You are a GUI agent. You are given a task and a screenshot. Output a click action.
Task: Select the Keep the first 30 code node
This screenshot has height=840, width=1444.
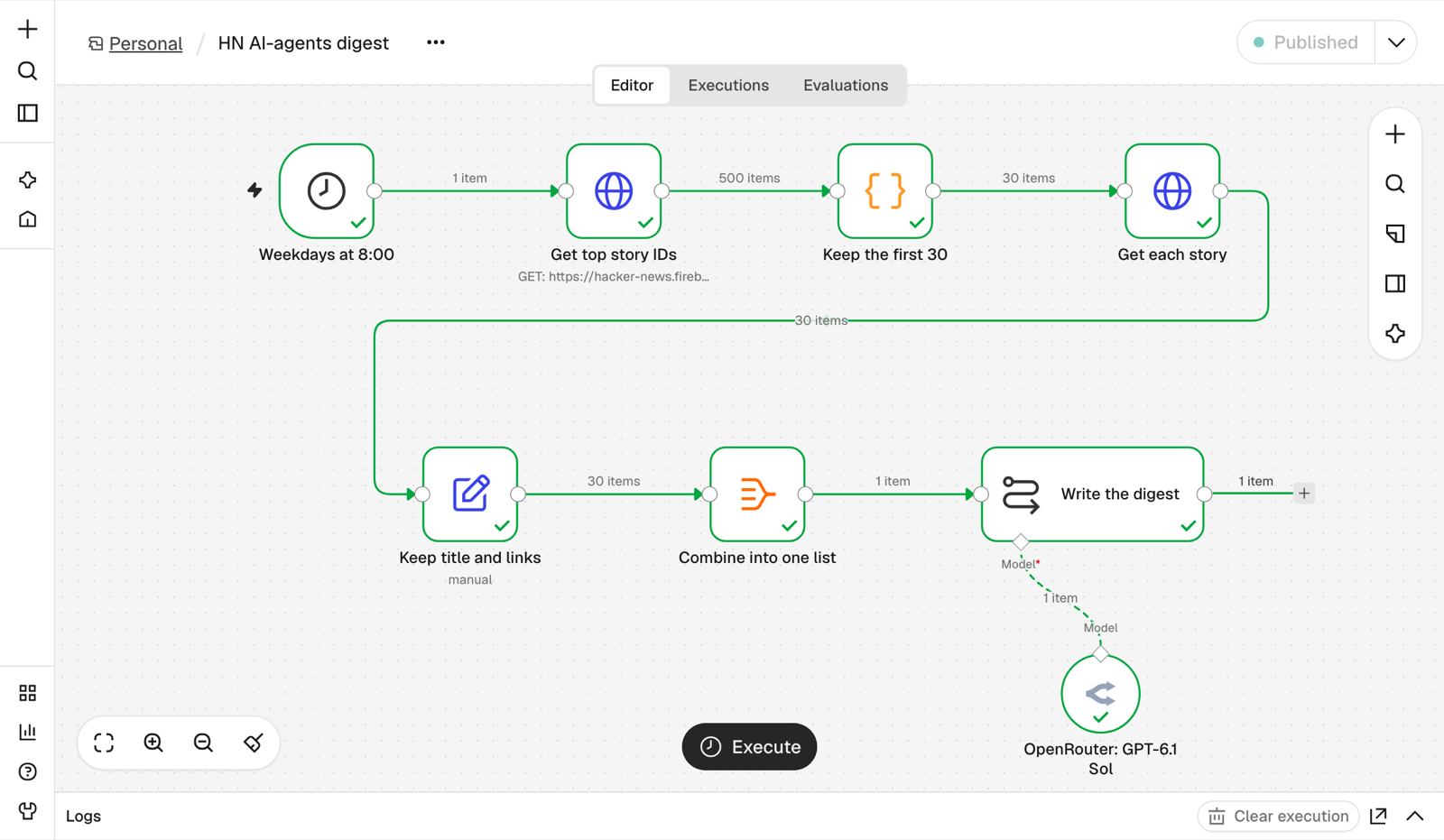(x=885, y=191)
